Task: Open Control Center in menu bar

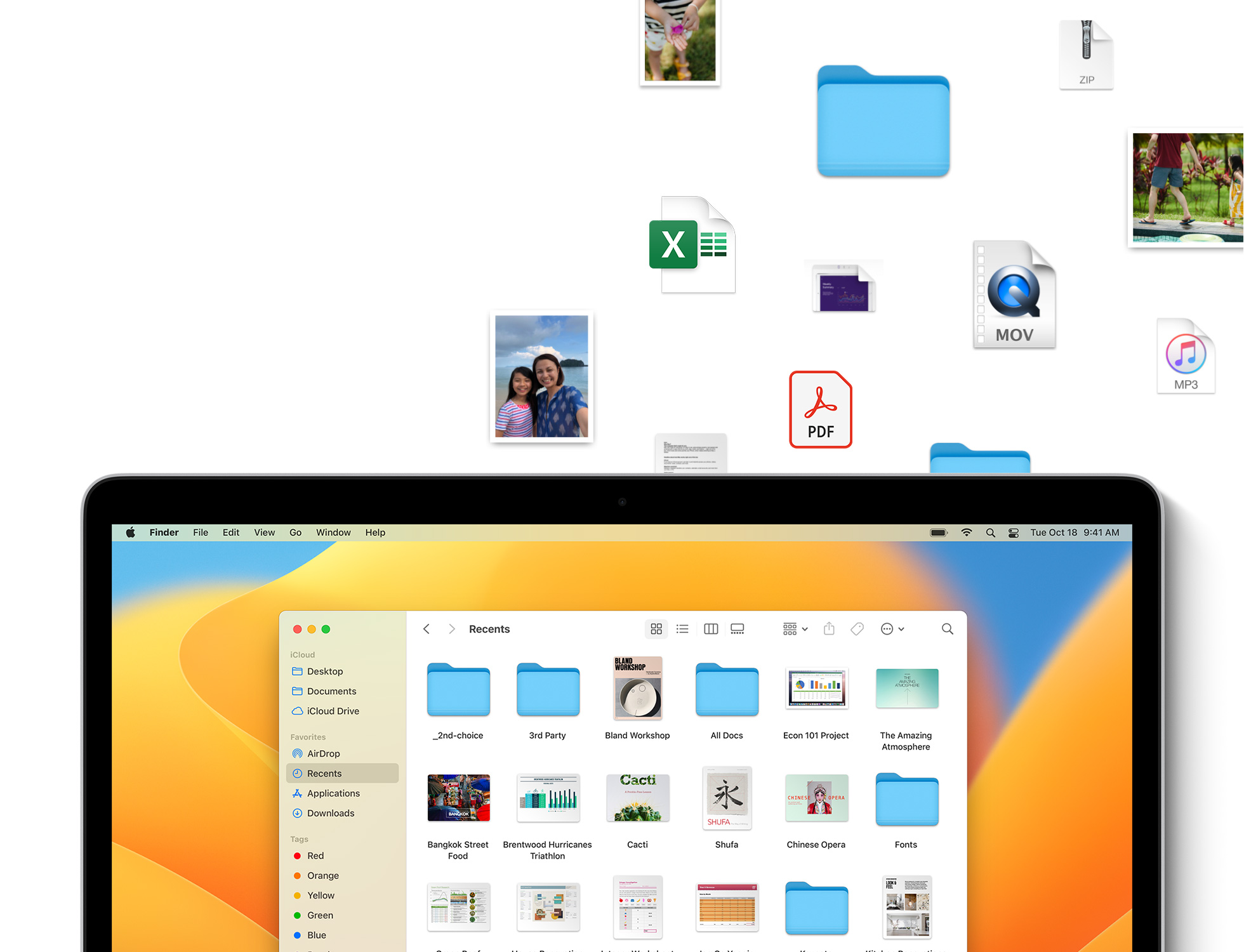Action: [x=1014, y=533]
